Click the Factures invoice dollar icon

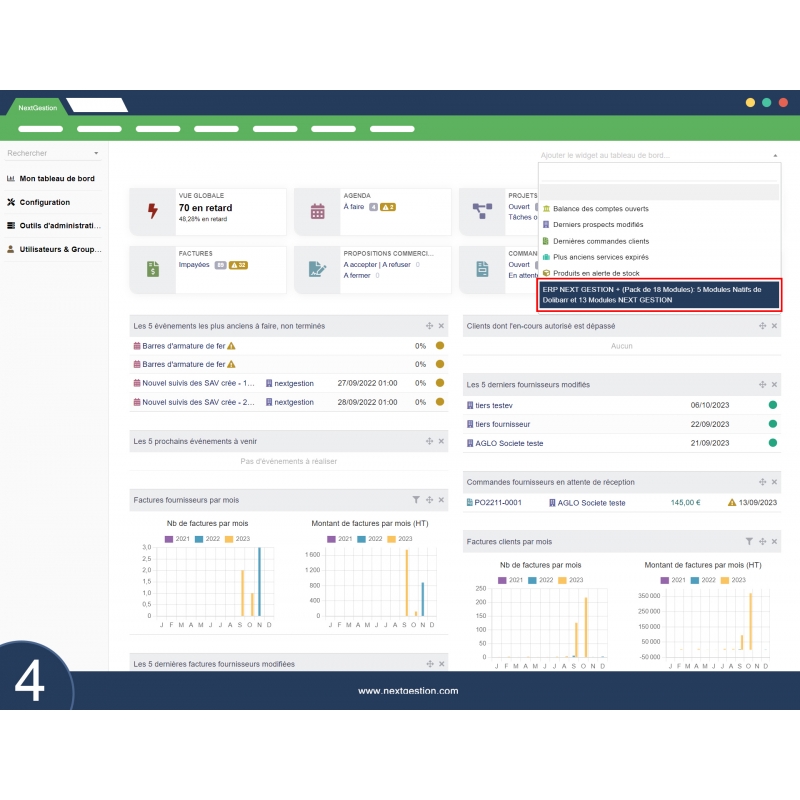[x=153, y=269]
